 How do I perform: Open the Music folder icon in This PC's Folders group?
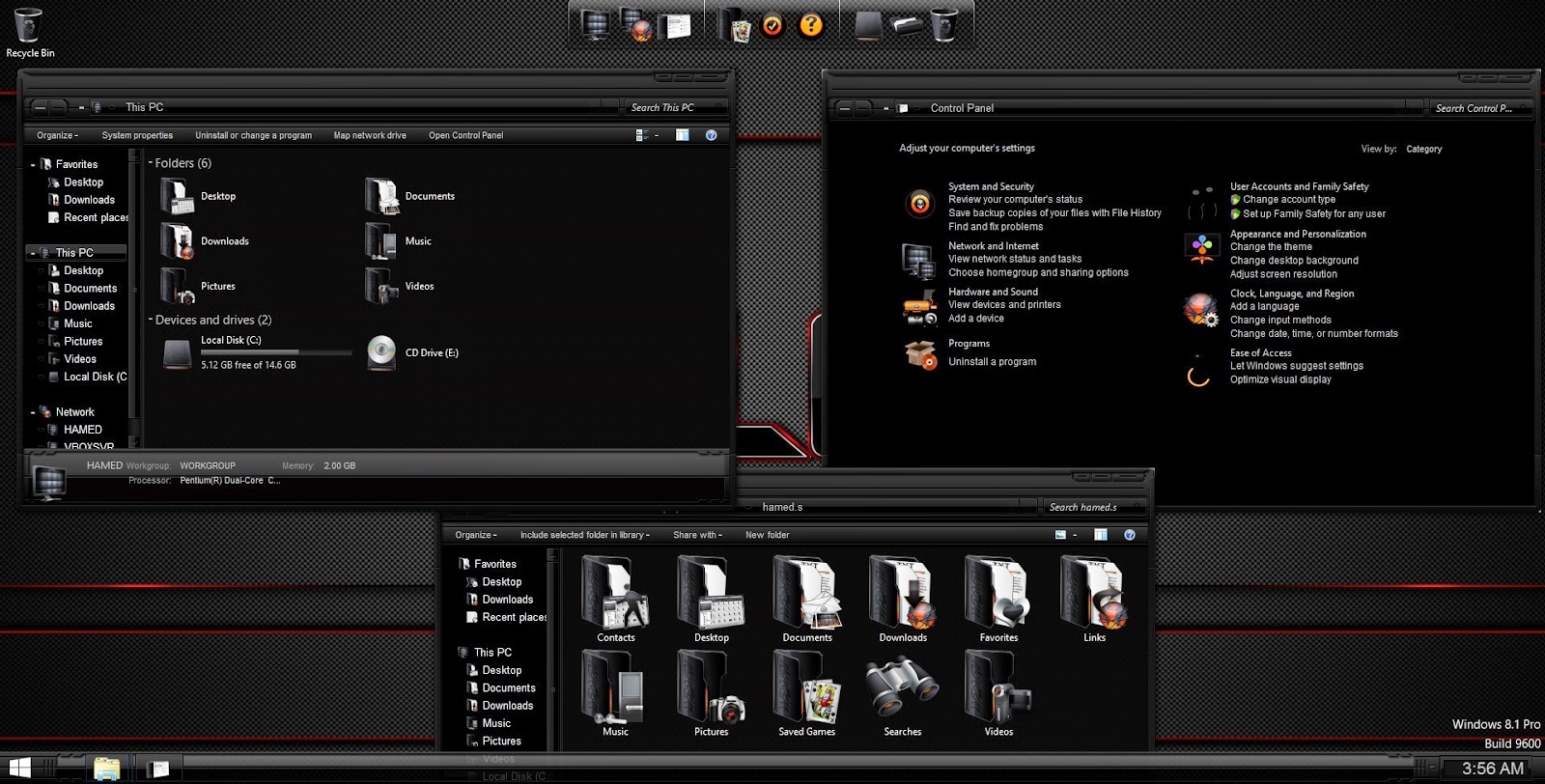(x=381, y=241)
